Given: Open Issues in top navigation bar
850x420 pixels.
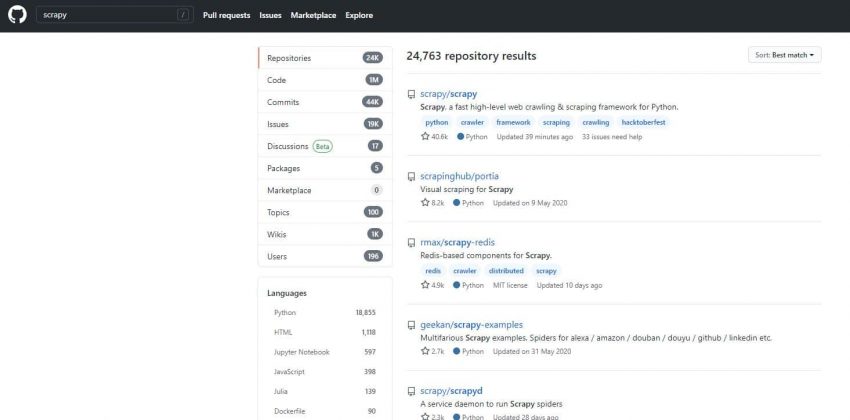Looking at the screenshot, I should [x=271, y=15].
